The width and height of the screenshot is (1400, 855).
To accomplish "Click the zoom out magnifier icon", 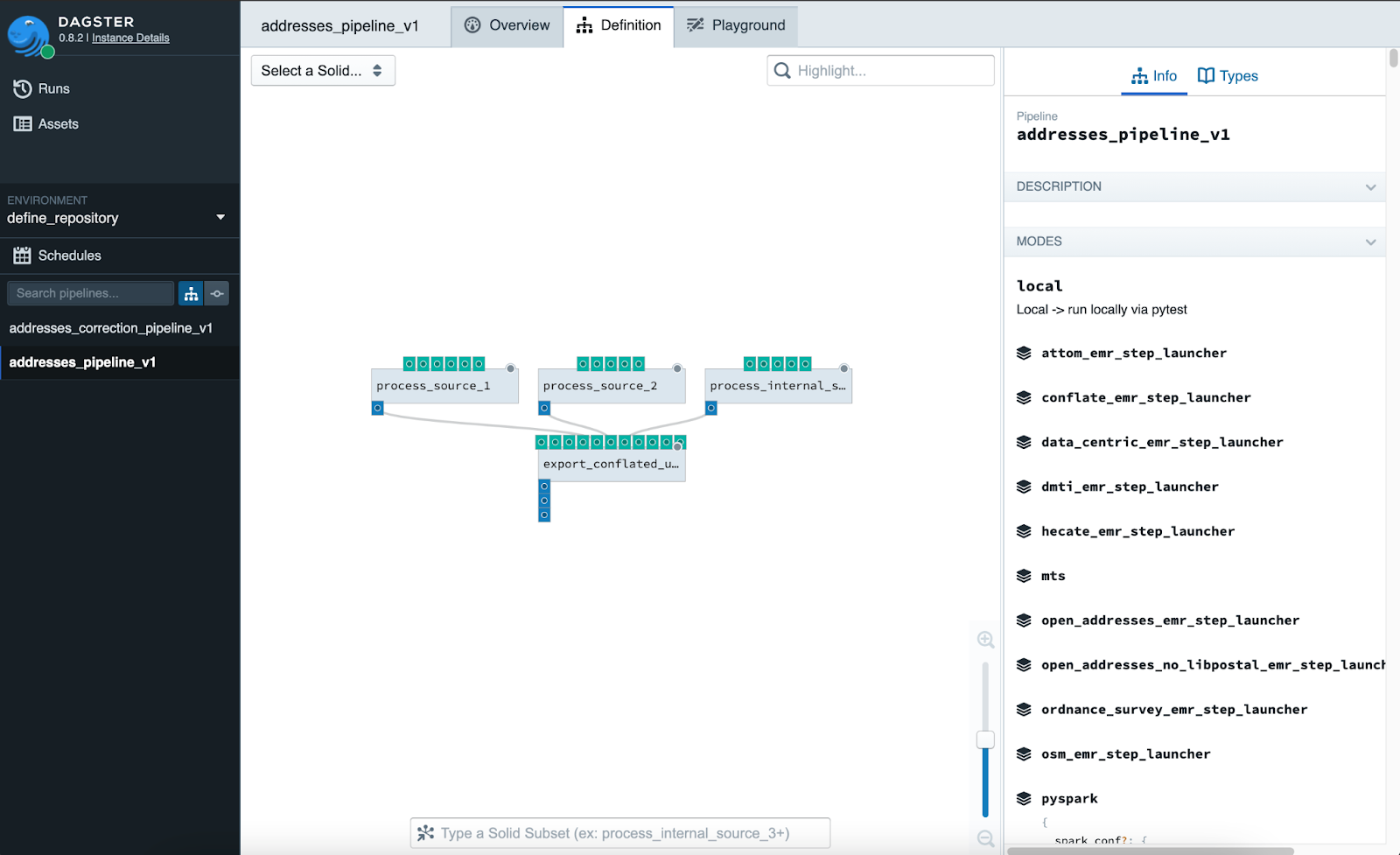I will pyautogui.click(x=985, y=838).
